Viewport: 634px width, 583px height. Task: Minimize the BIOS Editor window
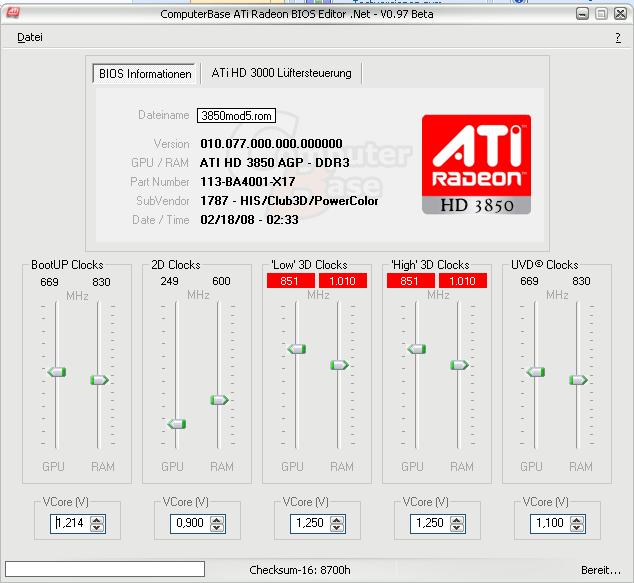582,14
